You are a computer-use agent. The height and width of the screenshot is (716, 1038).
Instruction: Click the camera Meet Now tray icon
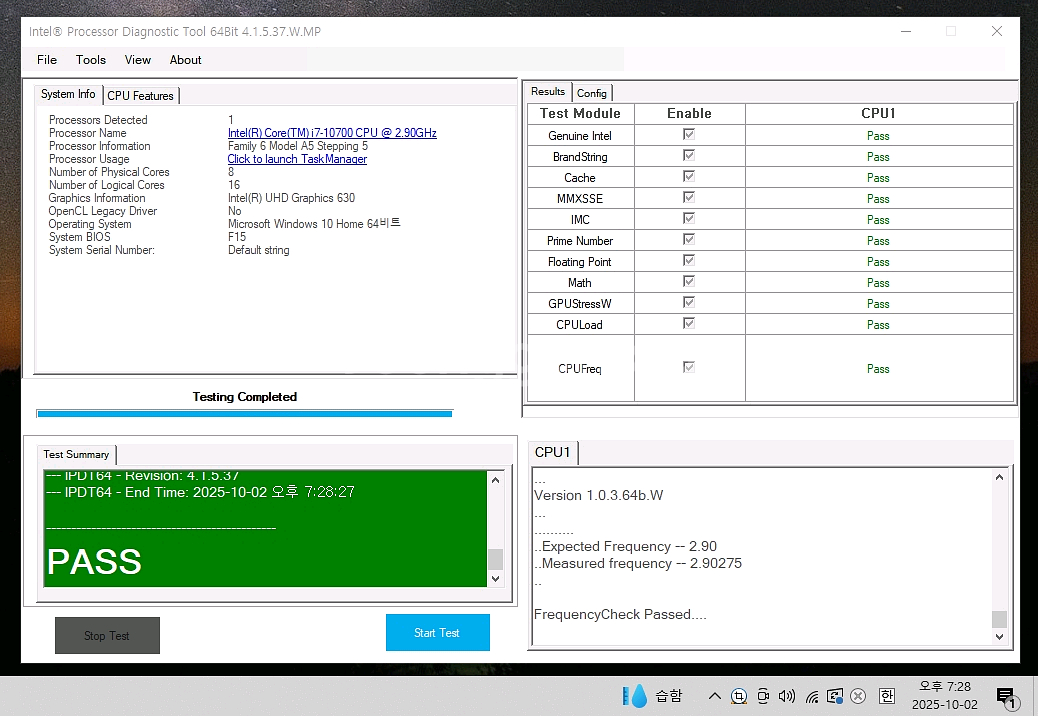tap(763, 696)
